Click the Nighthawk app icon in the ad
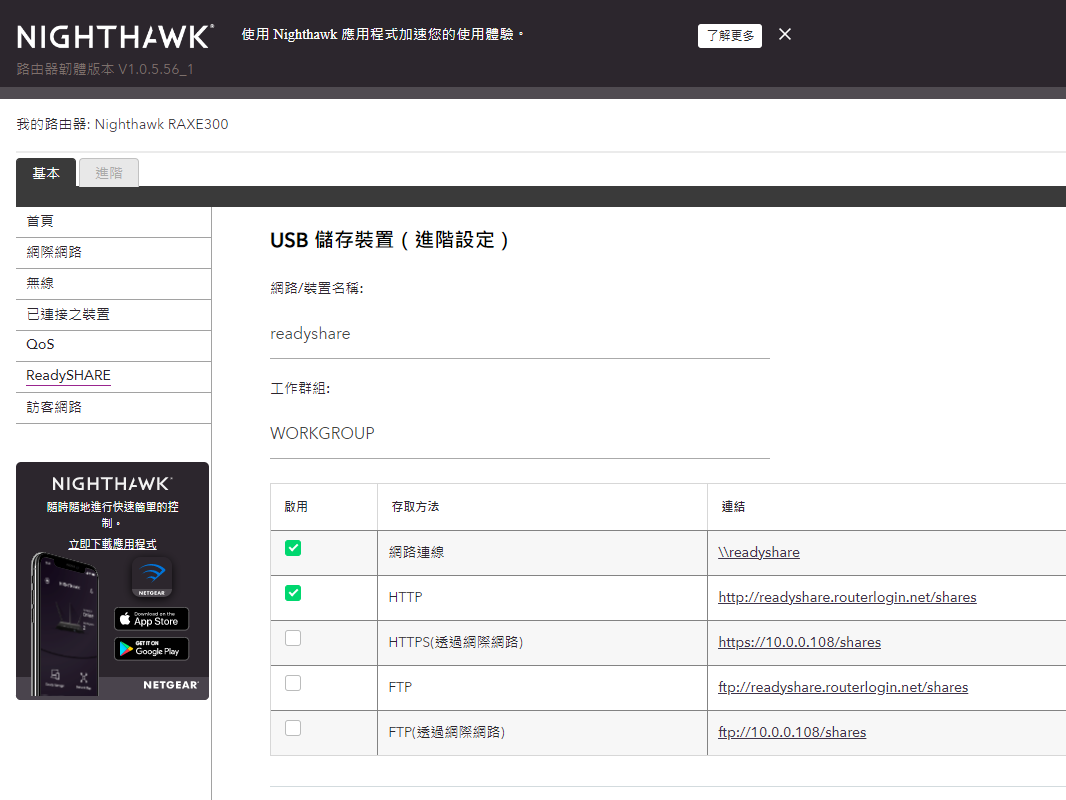This screenshot has width=1066, height=800. click(x=152, y=577)
